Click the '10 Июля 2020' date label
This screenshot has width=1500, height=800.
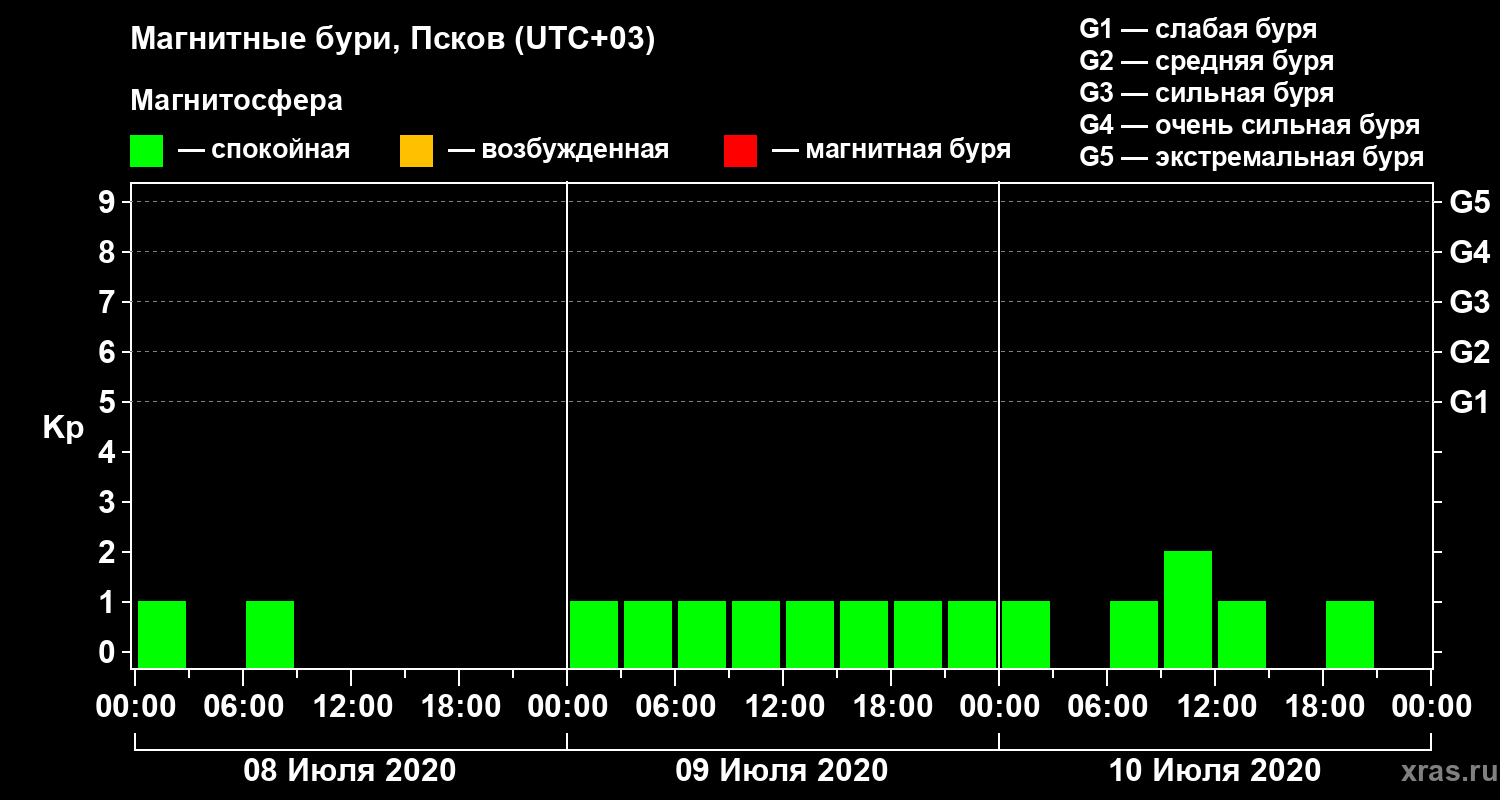1214,771
